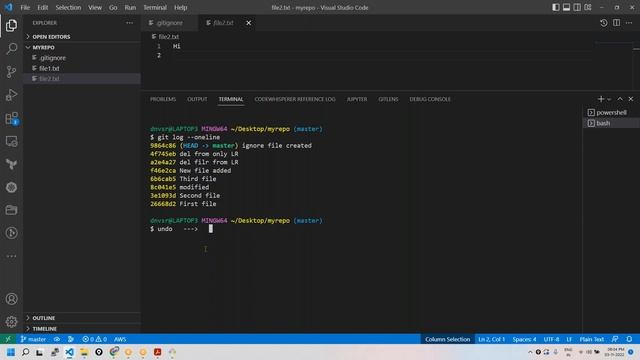This screenshot has height=360, width=640.
Task: Open errors and warnings count in status bar
Action: click(94, 339)
